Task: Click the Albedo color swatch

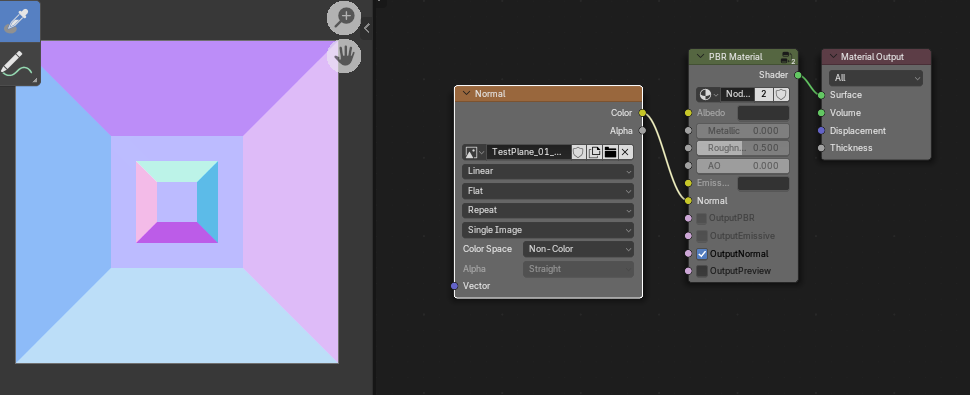Action: 763,113
